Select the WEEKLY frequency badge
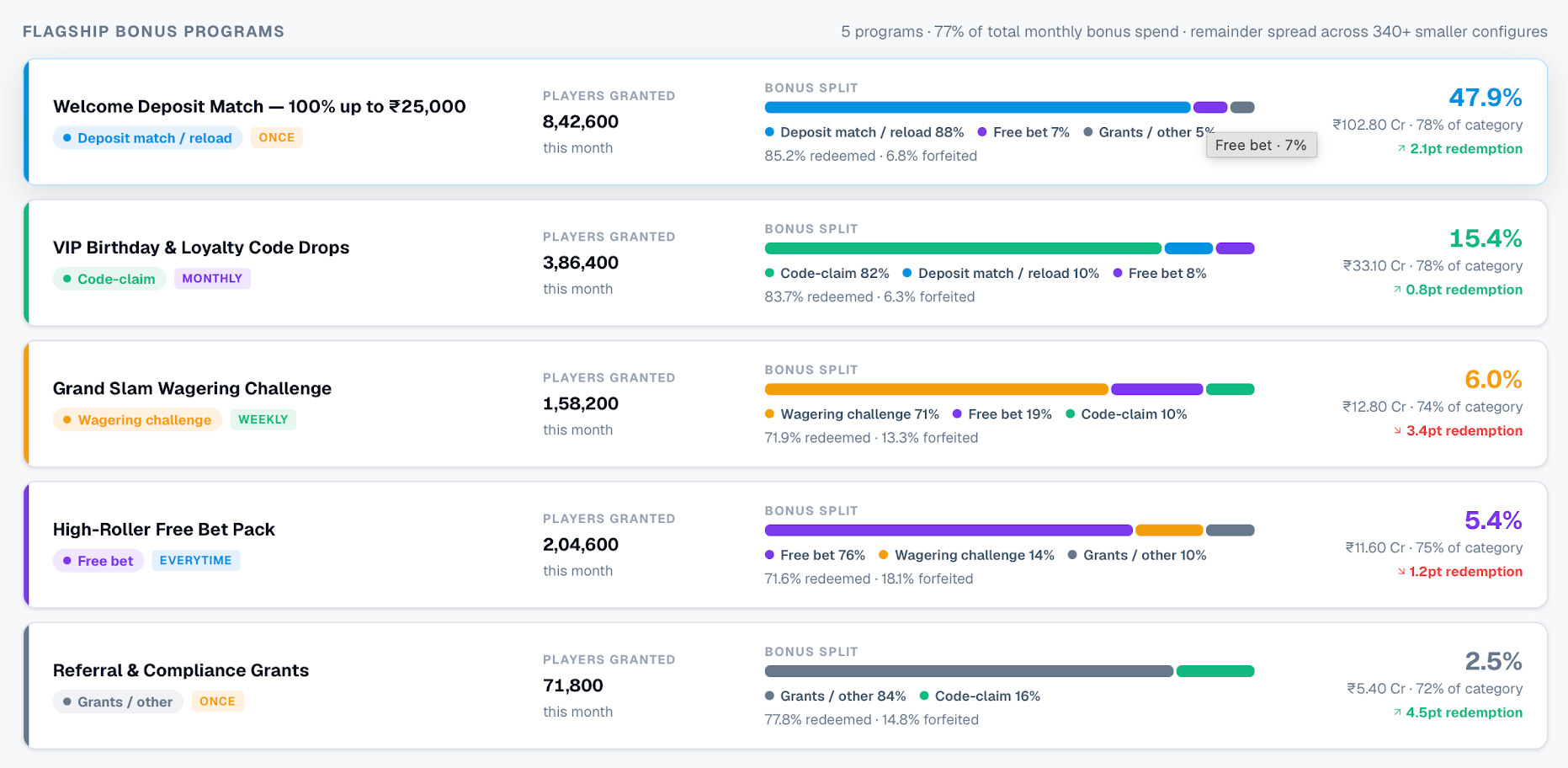1568x768 pixels. click(263, 419)
